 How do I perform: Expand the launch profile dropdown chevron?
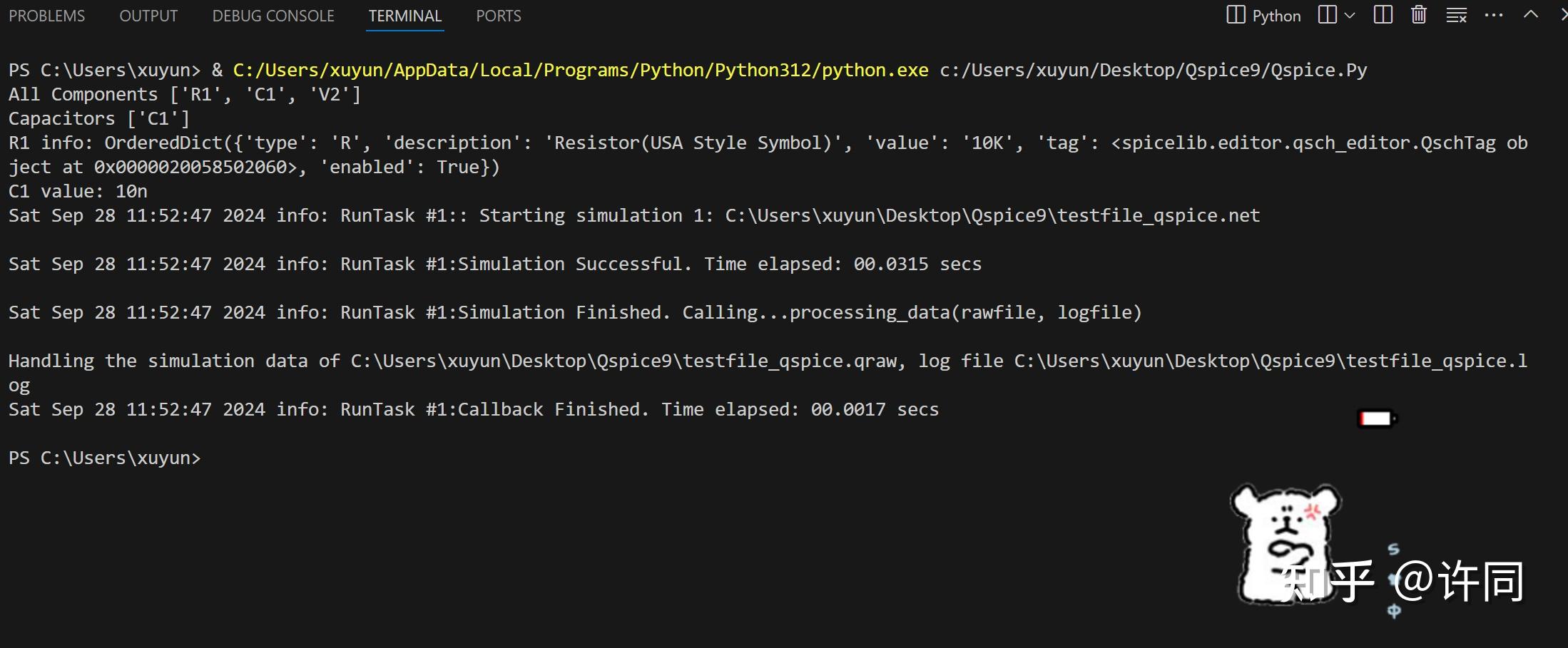[1350, 15]
